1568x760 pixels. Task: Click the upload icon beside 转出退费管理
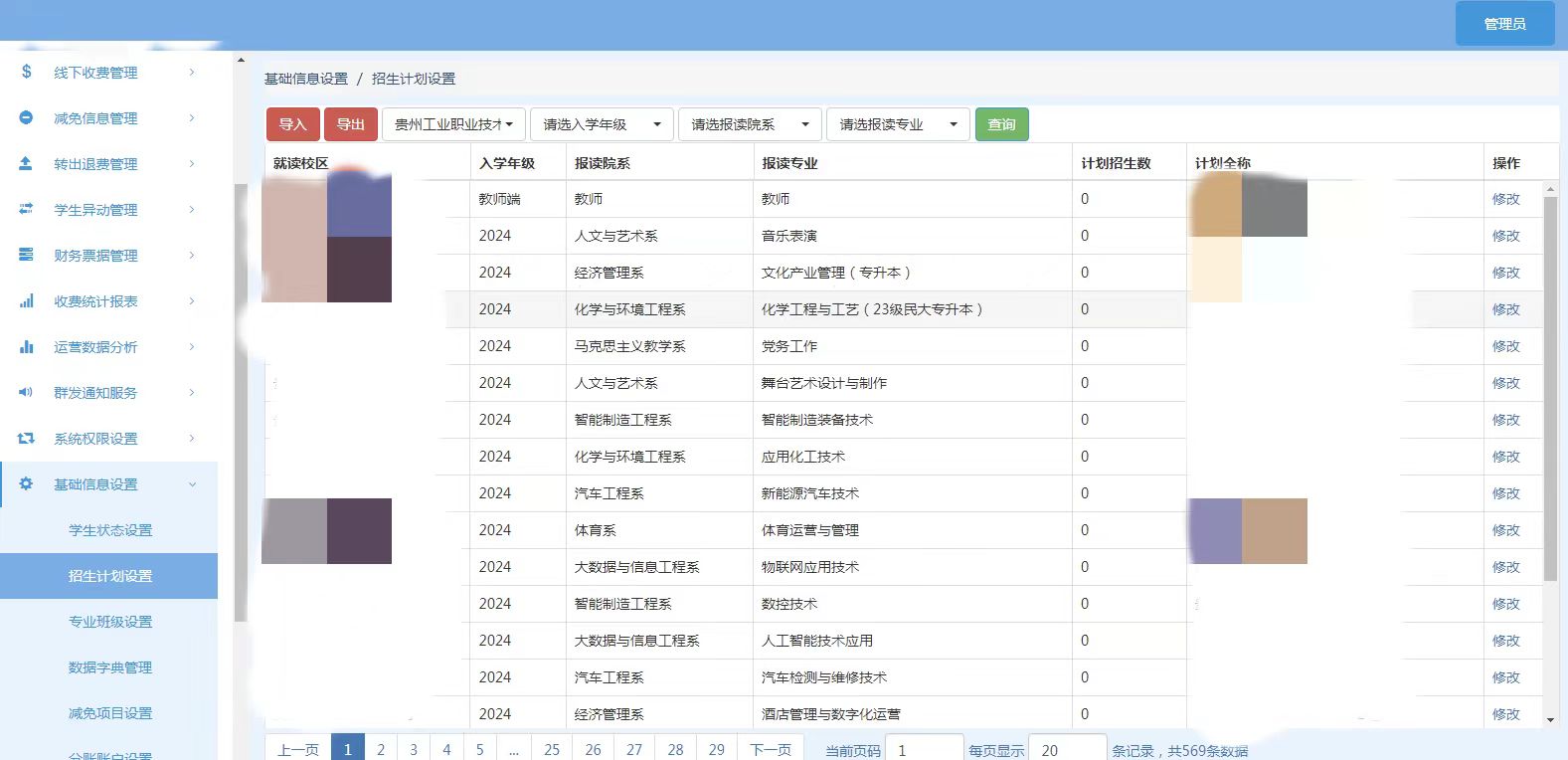(27, 163)
